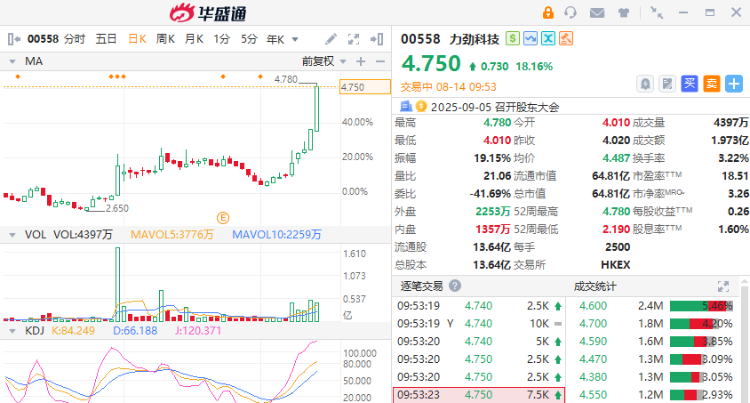The height and width of the screenshot is (403, 750).
Task: Select the 5分 chart tab
Action: pos(249,39)
